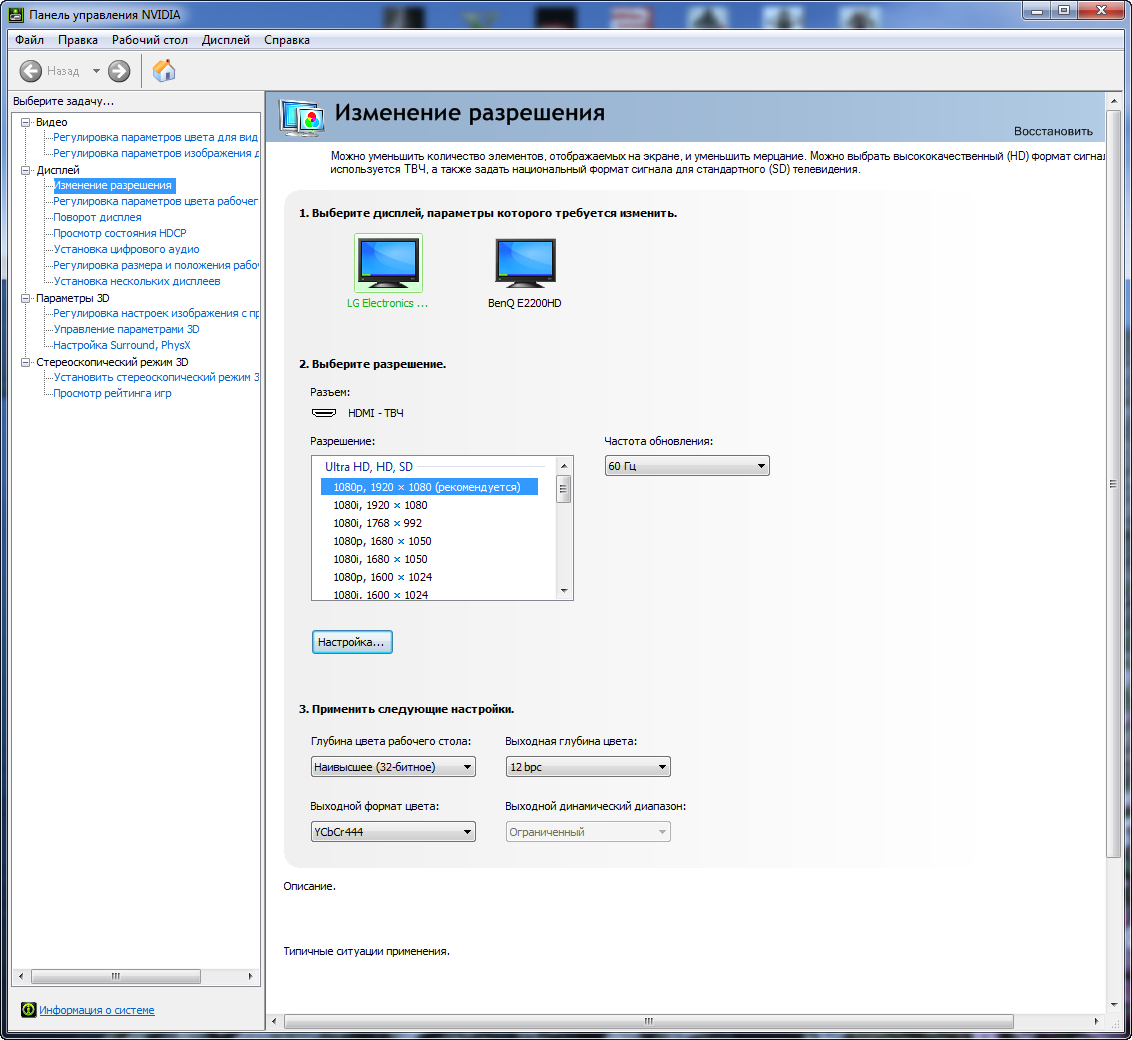The width and height of the screenshot is (1132, 1040).
Task: Click resolution list scroll down arrow
Action: pos(564,591)
